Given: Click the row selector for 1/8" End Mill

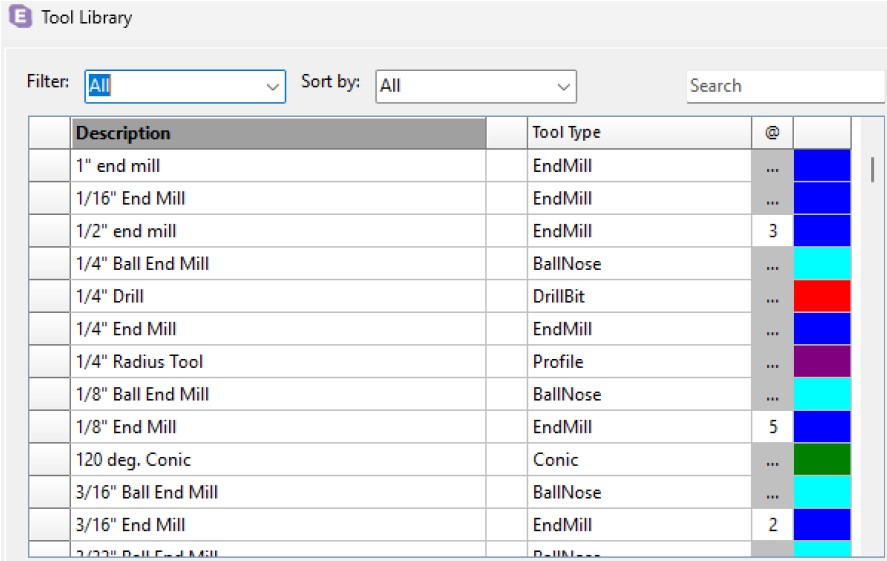Looking at the screenshot, I should pyautogui.click(x=49, y=427).
